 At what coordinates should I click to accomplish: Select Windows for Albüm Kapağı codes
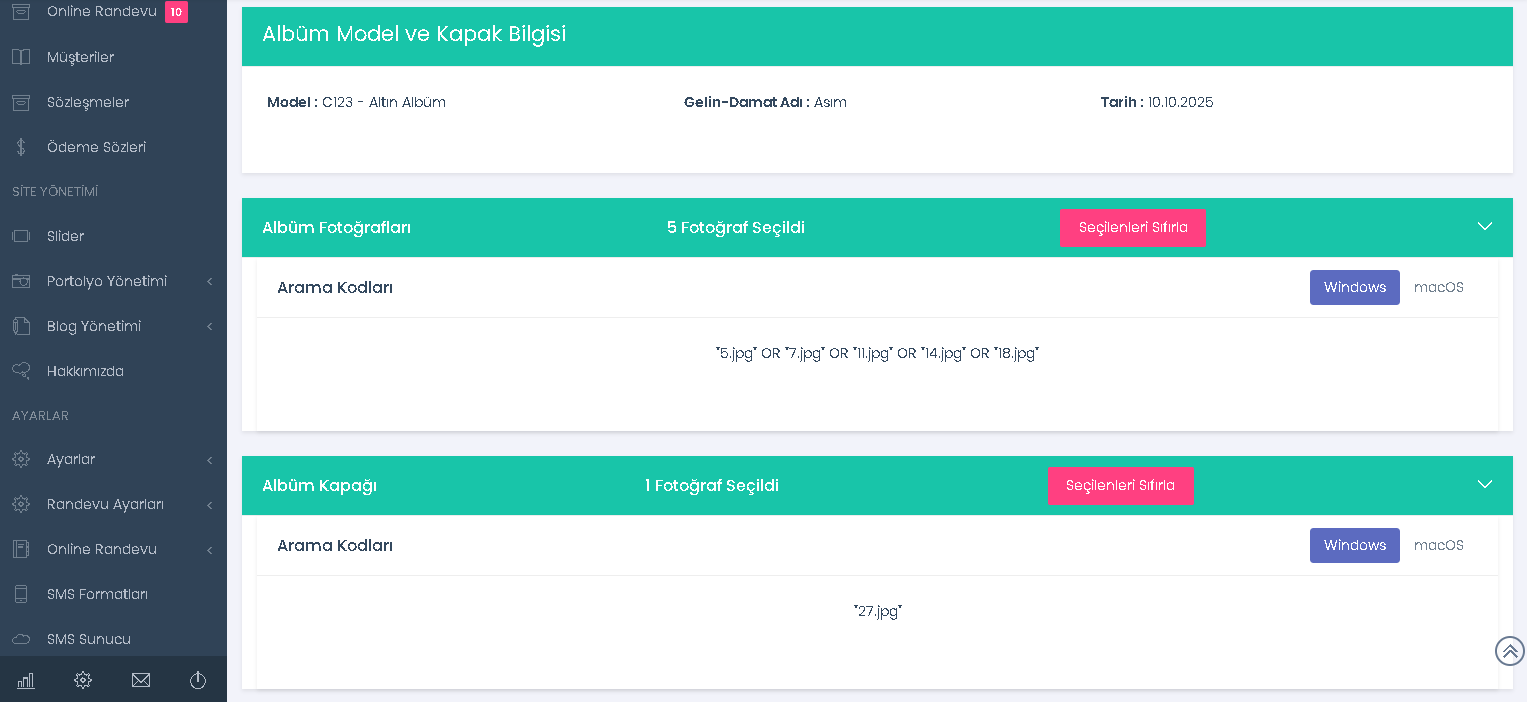click(x=1354, y=545)
